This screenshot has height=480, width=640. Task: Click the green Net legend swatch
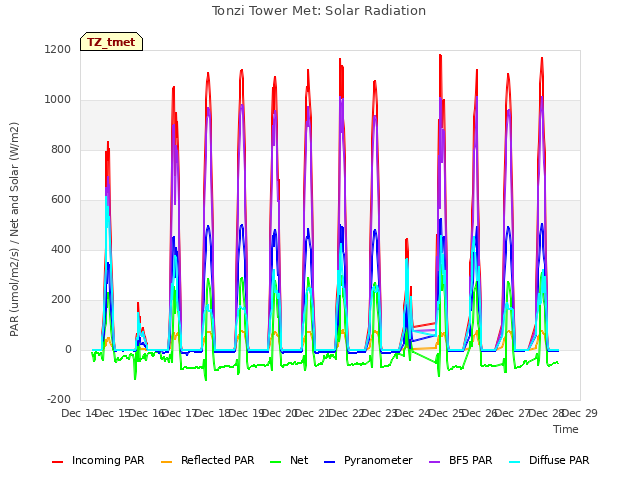tap(276, 461)
